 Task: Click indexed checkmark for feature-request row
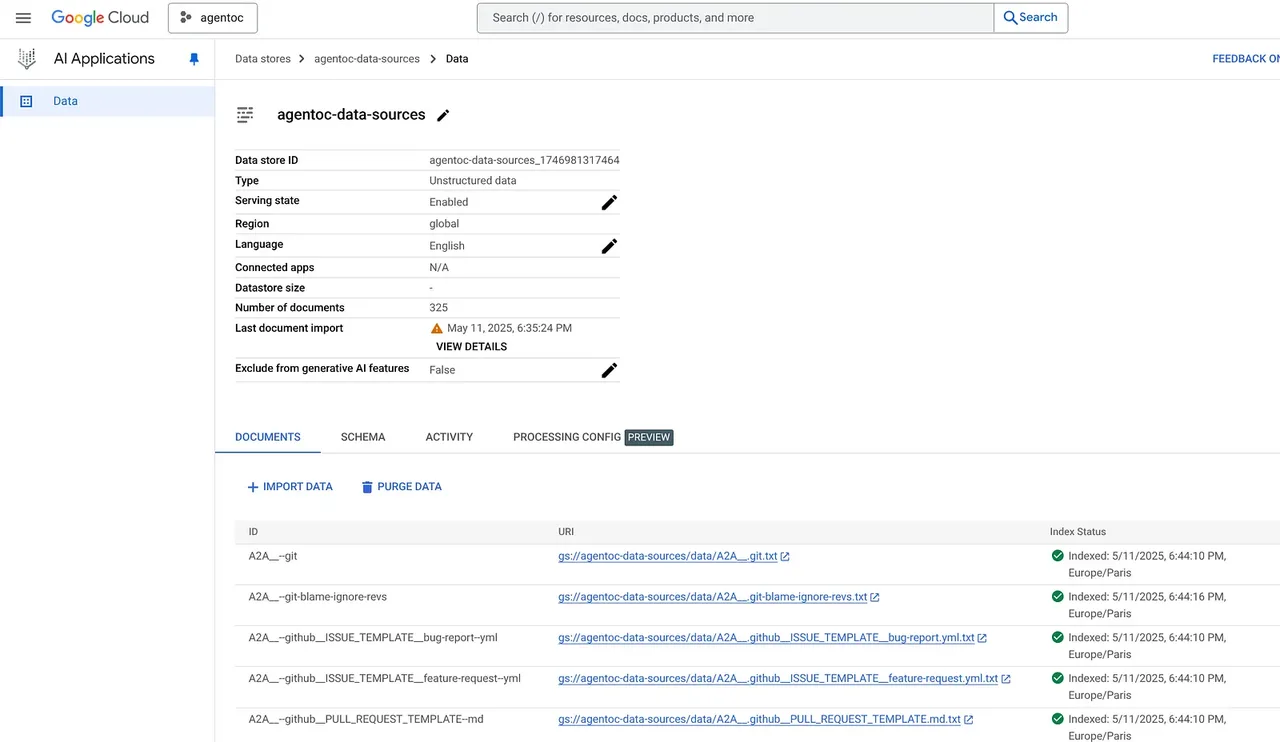coord(1057,679)
